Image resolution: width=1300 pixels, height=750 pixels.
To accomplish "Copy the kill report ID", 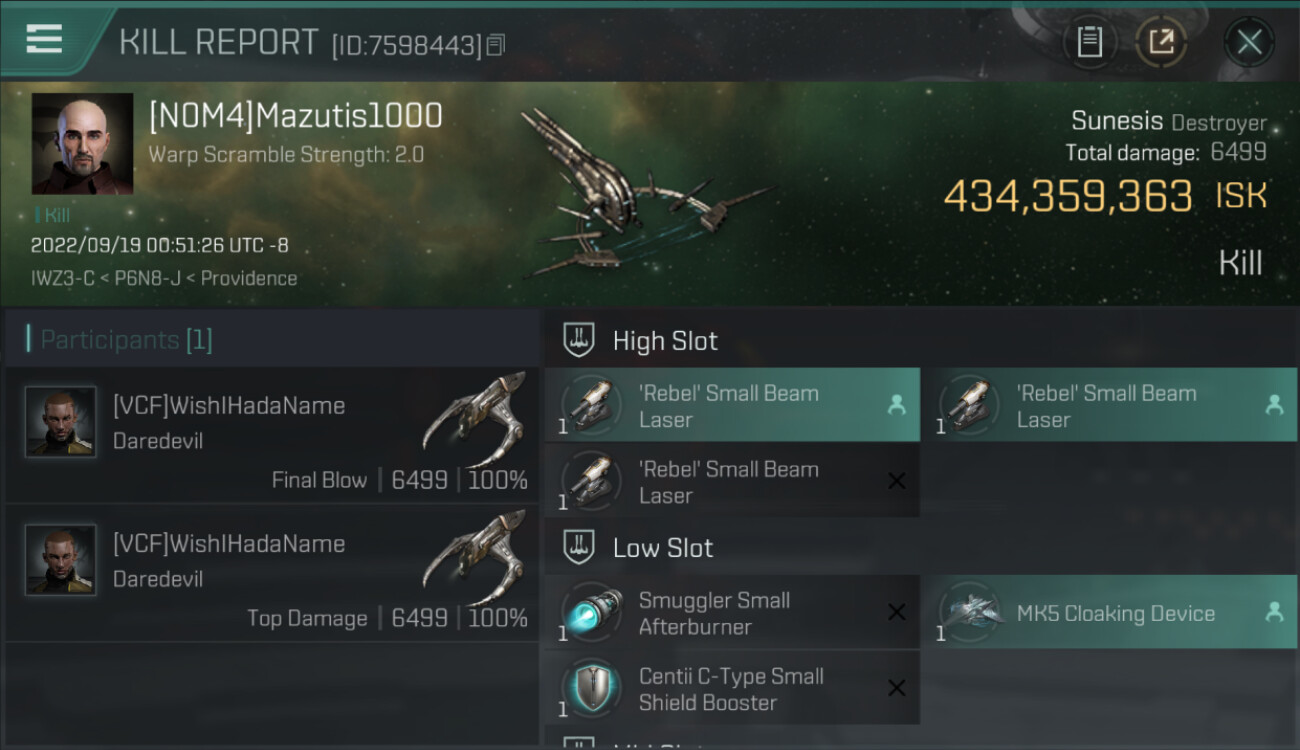I will [x=497, y=45].
